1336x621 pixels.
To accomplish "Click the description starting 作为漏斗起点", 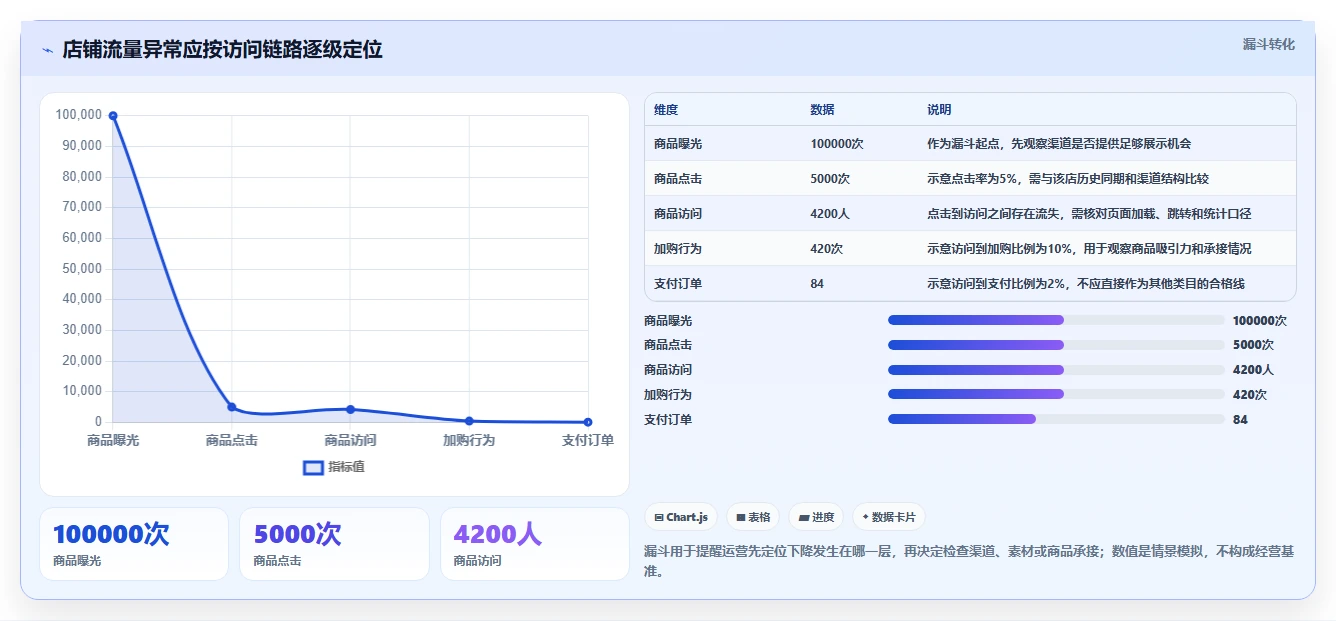I will [x=1059, y=144].
